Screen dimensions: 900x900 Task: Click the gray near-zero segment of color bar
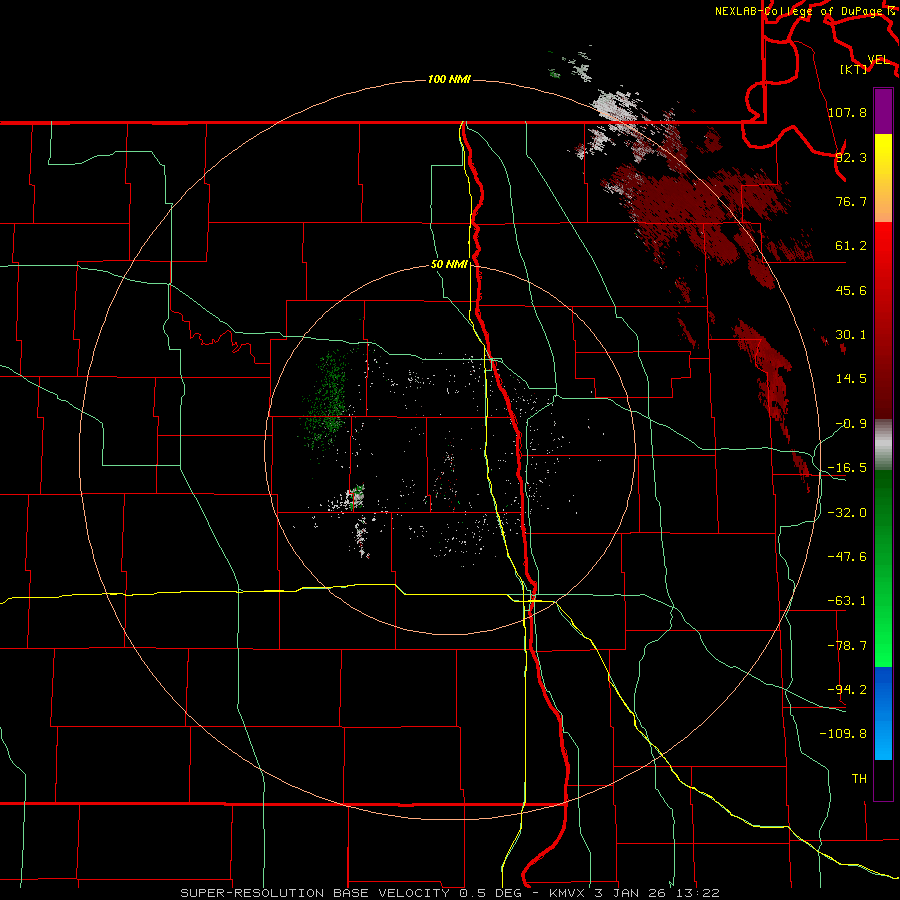883,445
